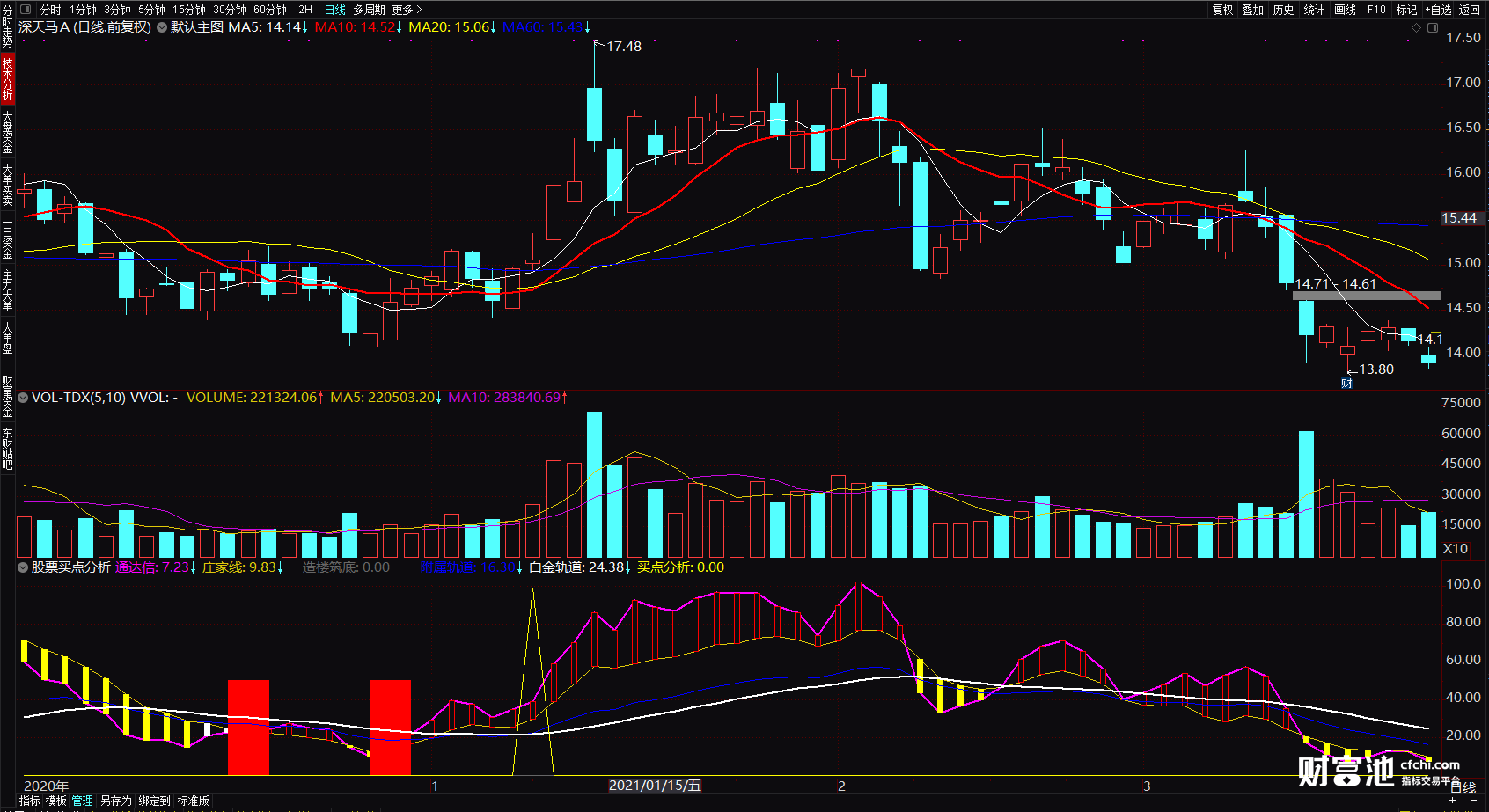Click the 标记 mark button
This screenshot has width=1489, height=812.
pos(1407,10)
